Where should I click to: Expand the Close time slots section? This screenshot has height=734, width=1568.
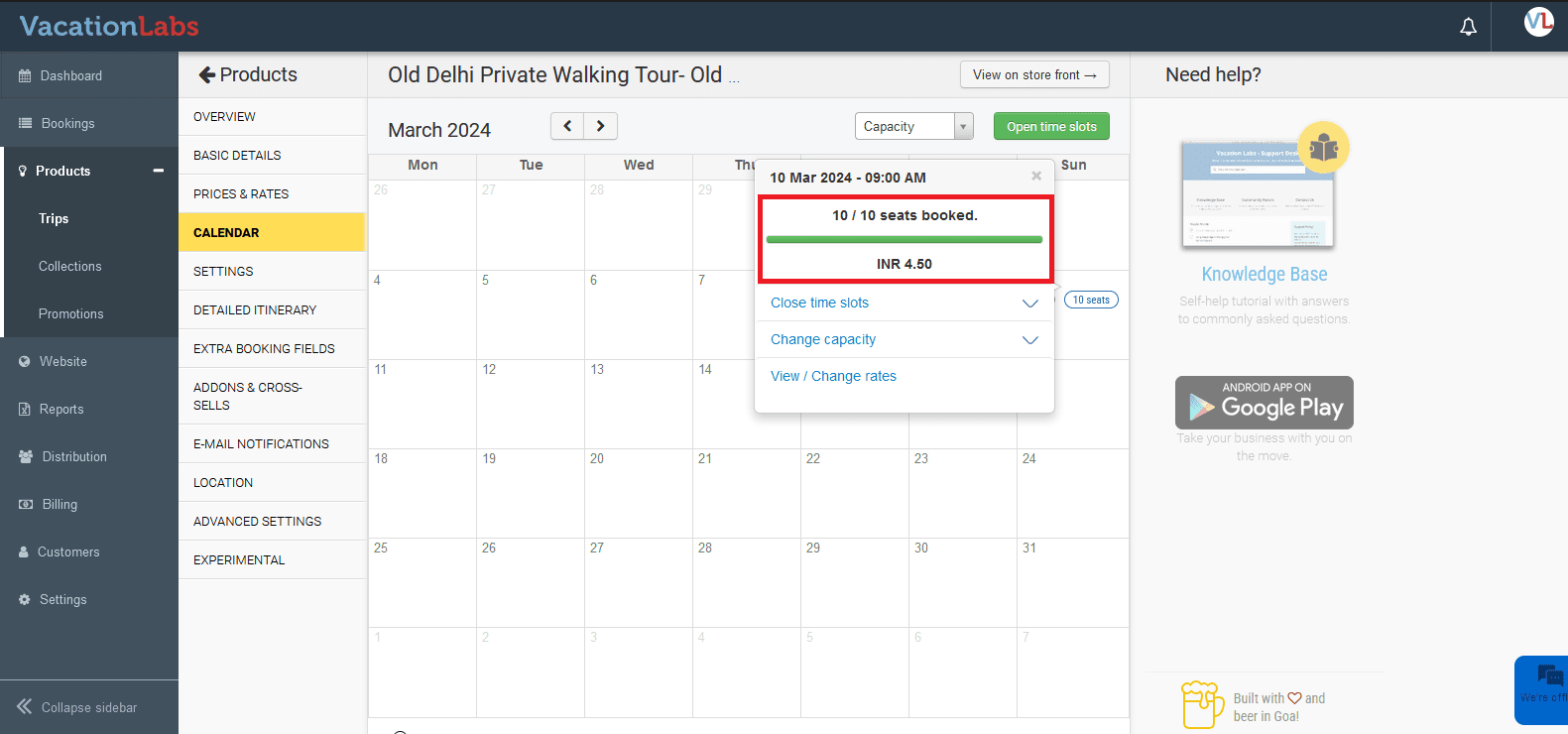(x=1029, y=303)
